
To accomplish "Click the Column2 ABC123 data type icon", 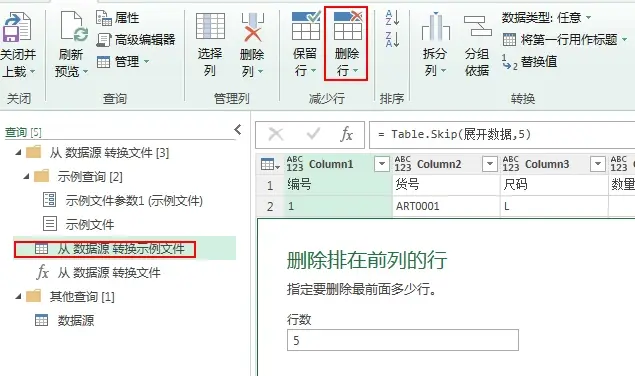I will click(x=403, y=164).
